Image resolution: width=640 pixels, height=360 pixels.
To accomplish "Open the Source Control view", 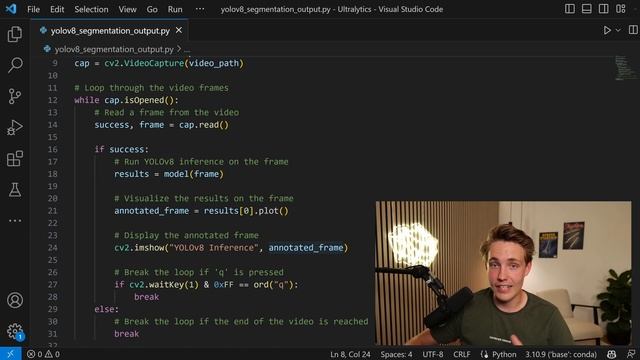I will [15, 96].
